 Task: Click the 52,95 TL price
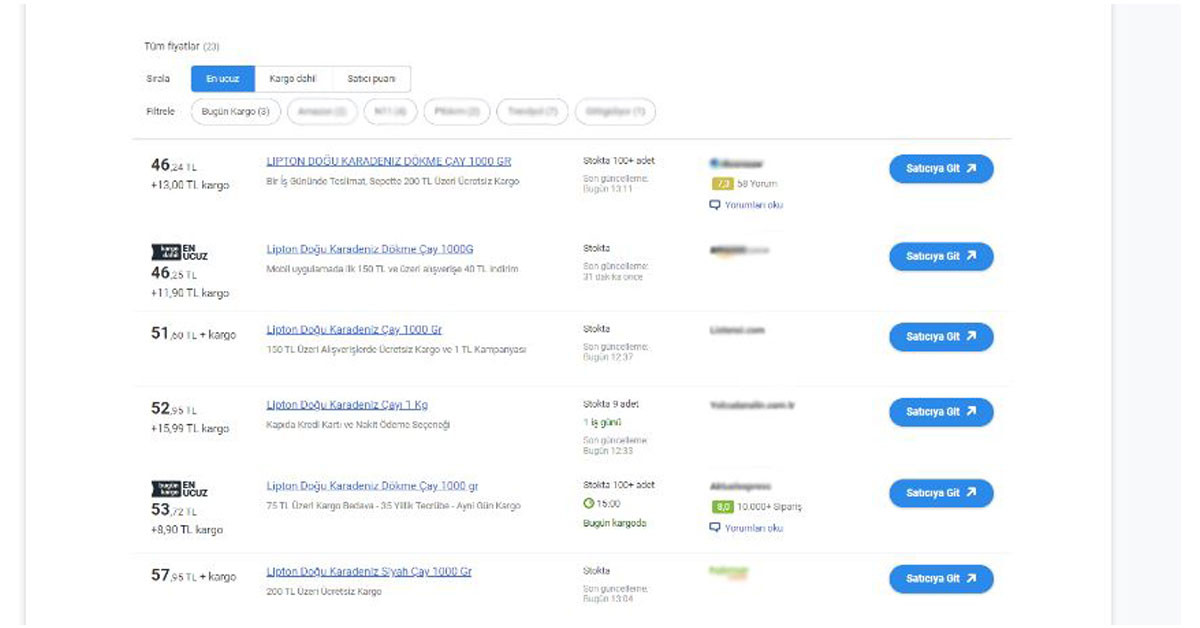(174, 409)
